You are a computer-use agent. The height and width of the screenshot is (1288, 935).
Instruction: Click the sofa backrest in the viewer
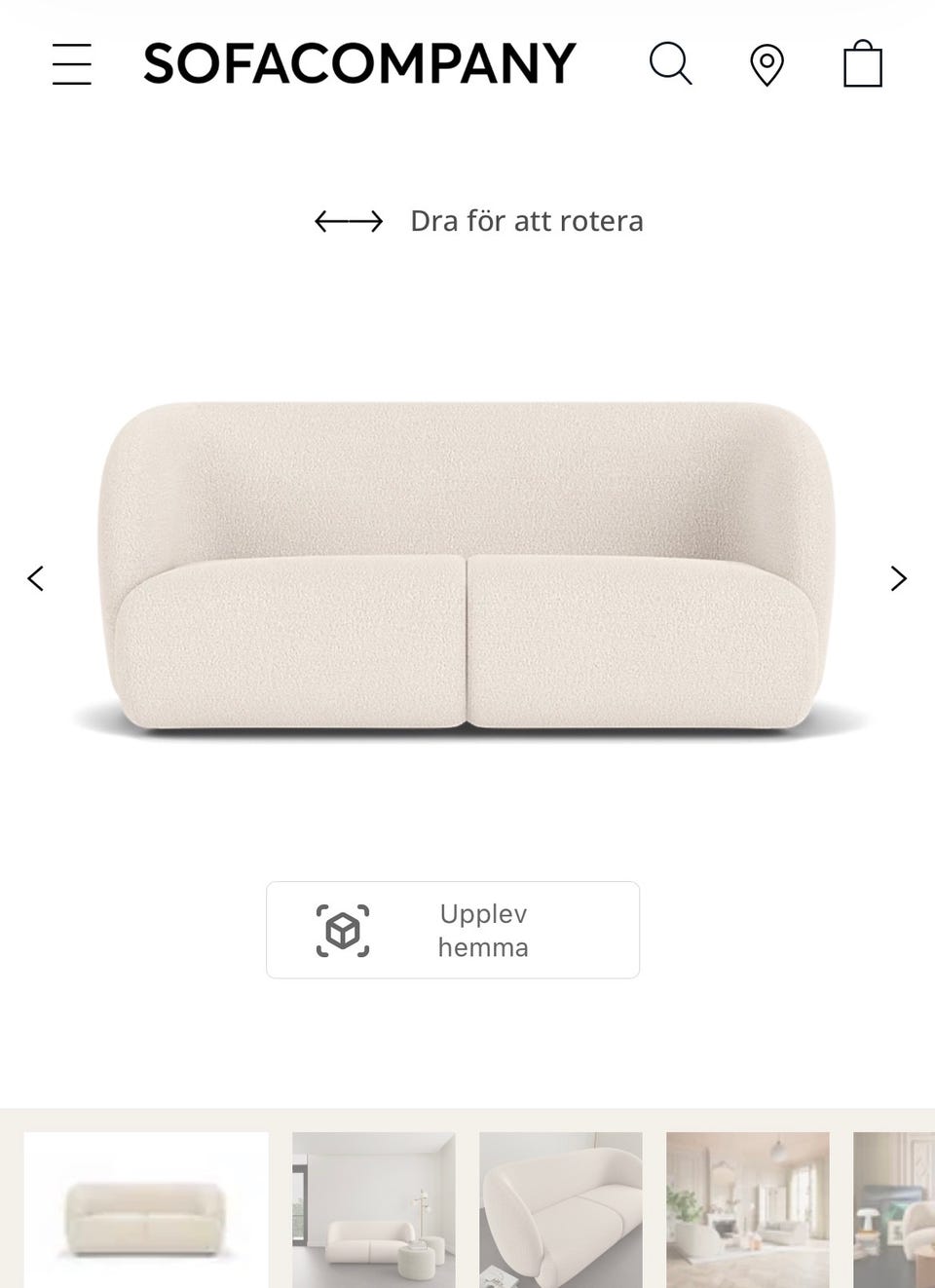click(467, 477)
